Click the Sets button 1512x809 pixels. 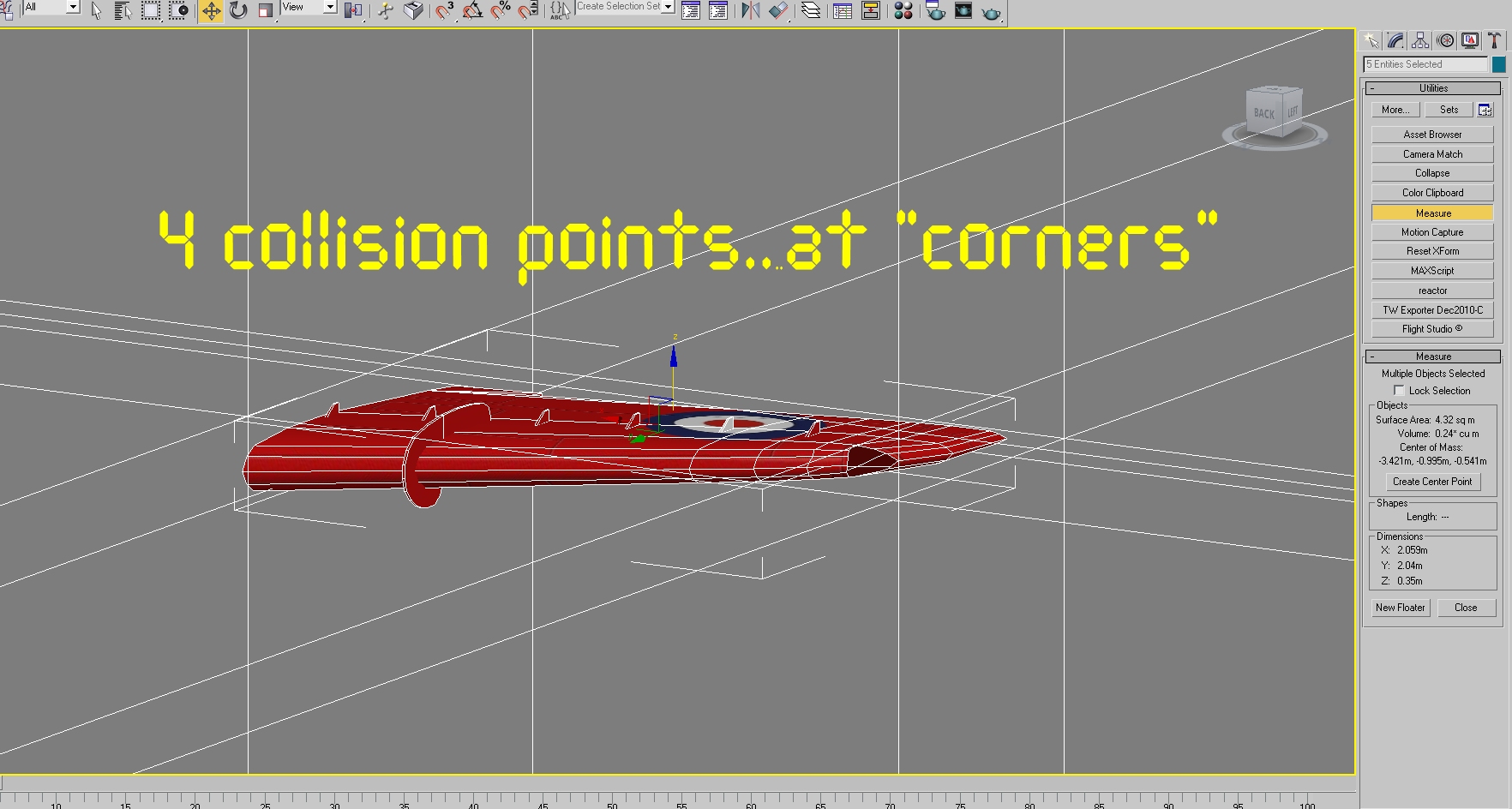[1449, 110]
